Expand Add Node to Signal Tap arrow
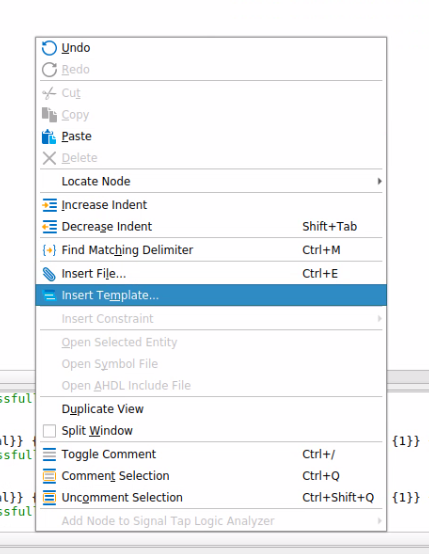429x554 pixels. [379, 521]
